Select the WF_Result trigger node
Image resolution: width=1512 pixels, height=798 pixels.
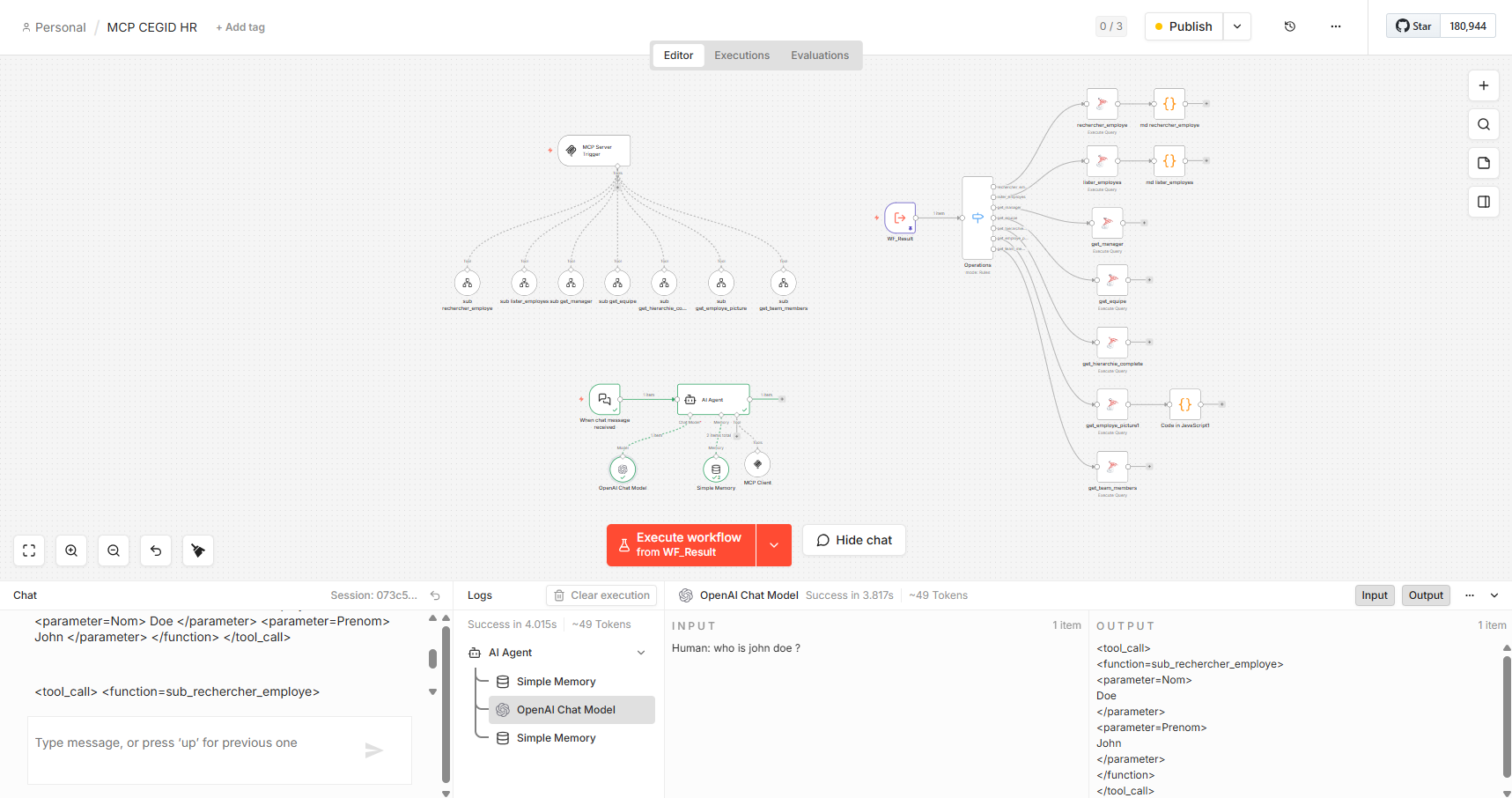coord(900,218)
